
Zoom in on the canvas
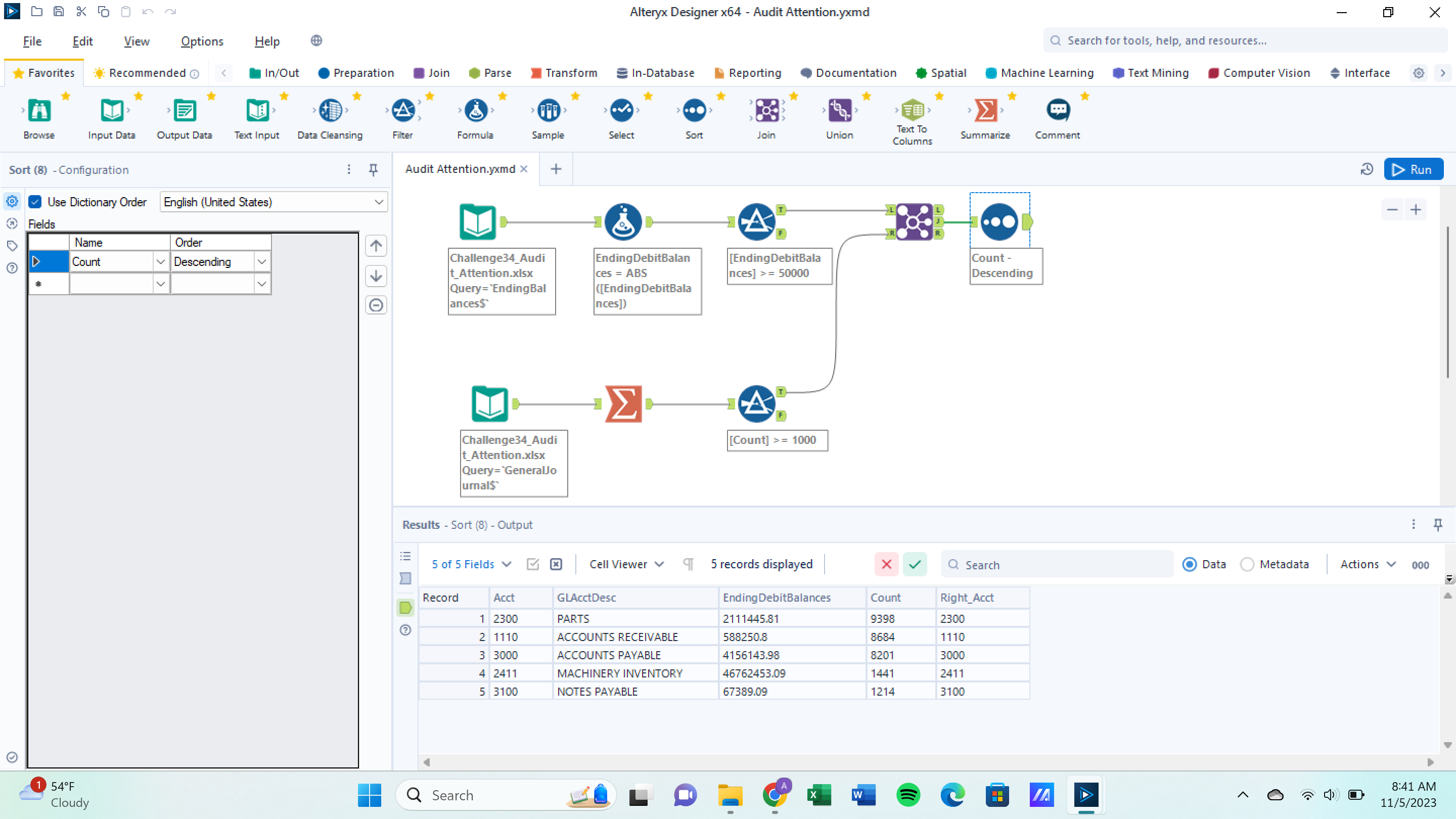(x=1416, y=210)
